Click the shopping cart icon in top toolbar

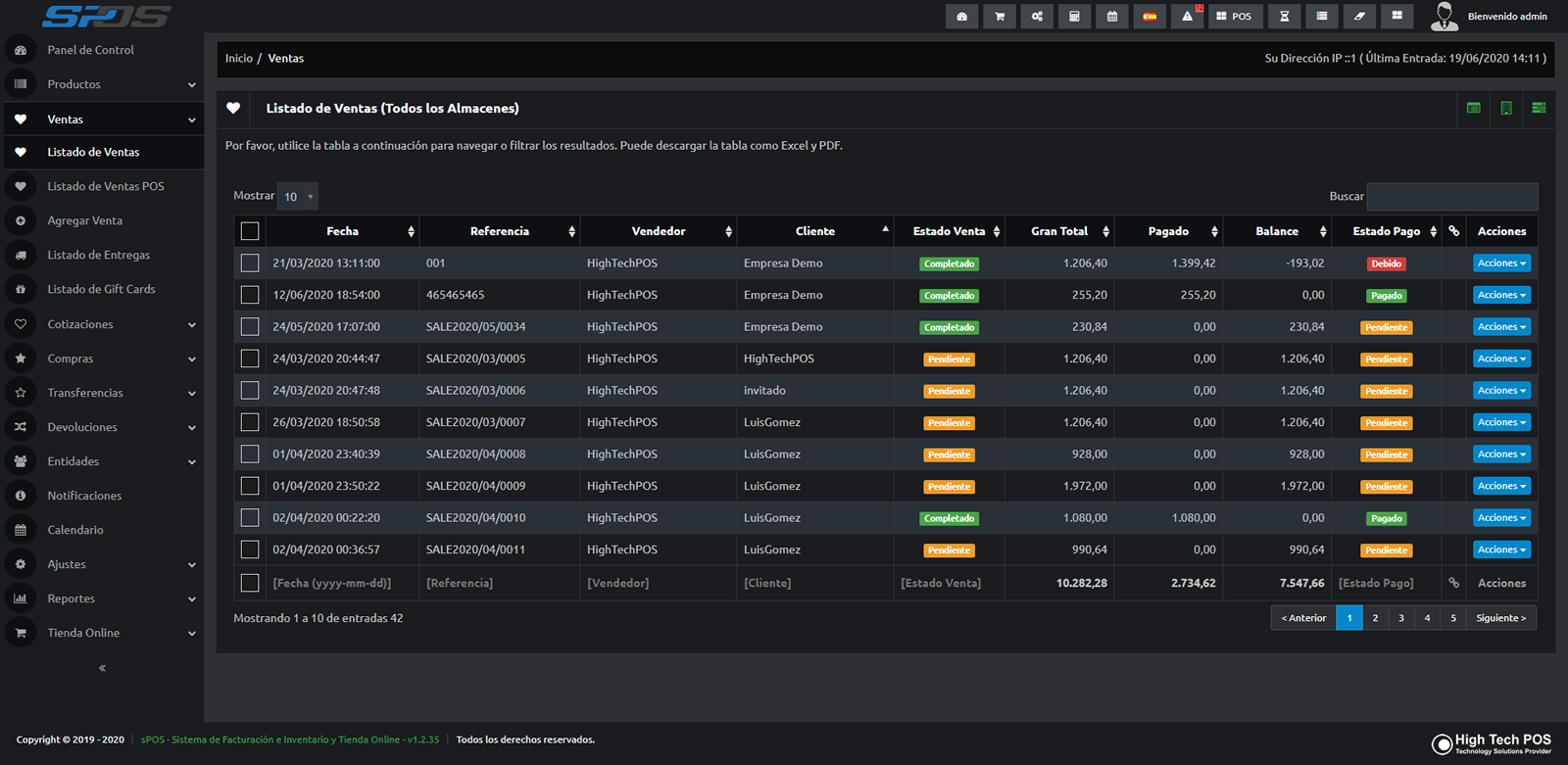coord(999,17)
